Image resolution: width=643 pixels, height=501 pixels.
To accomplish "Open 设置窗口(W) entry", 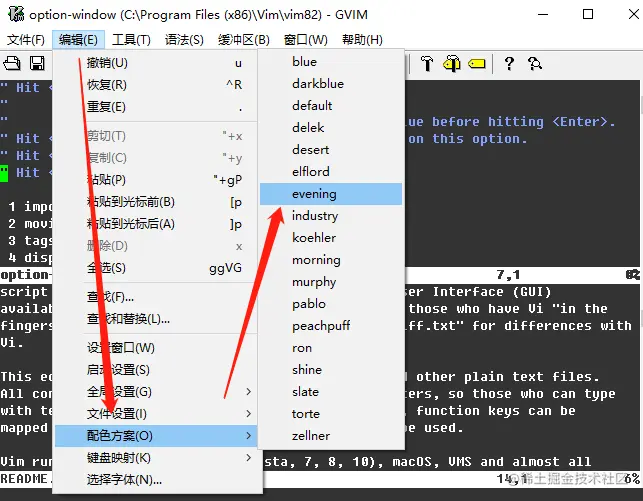I will click(x=156, y=348).
